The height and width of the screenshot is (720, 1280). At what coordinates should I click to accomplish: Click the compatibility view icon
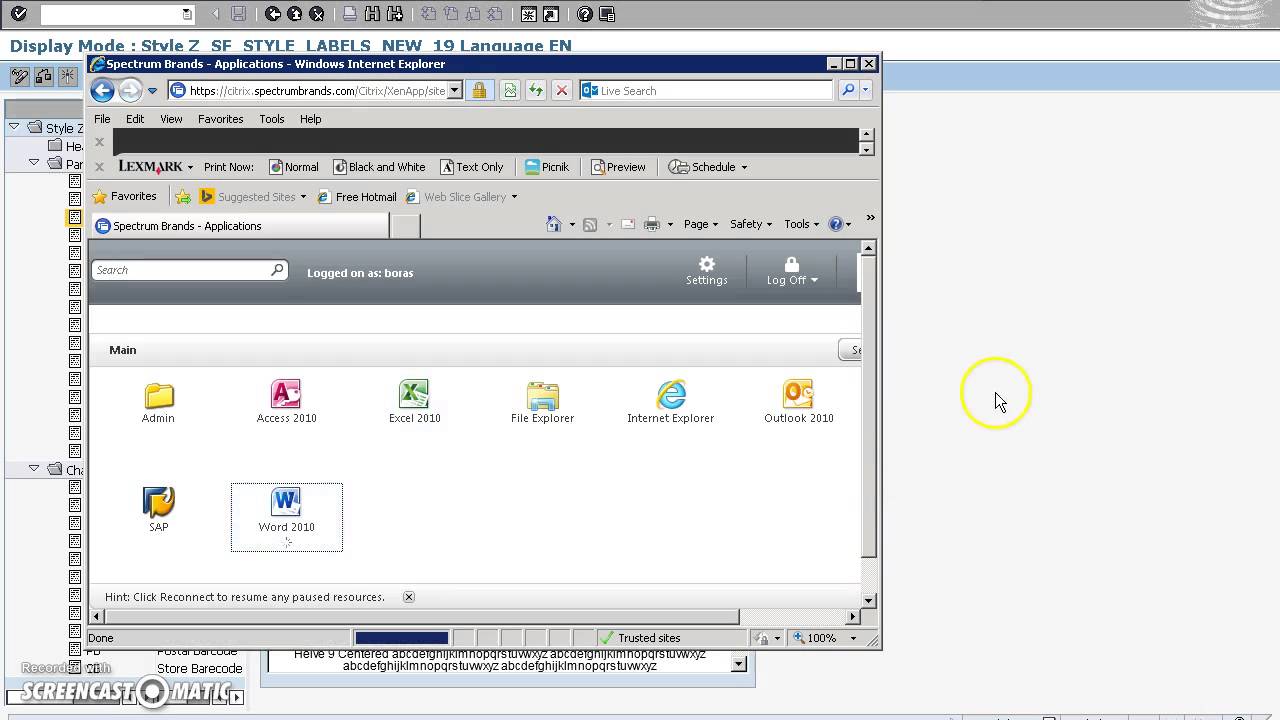coord(510,90)
